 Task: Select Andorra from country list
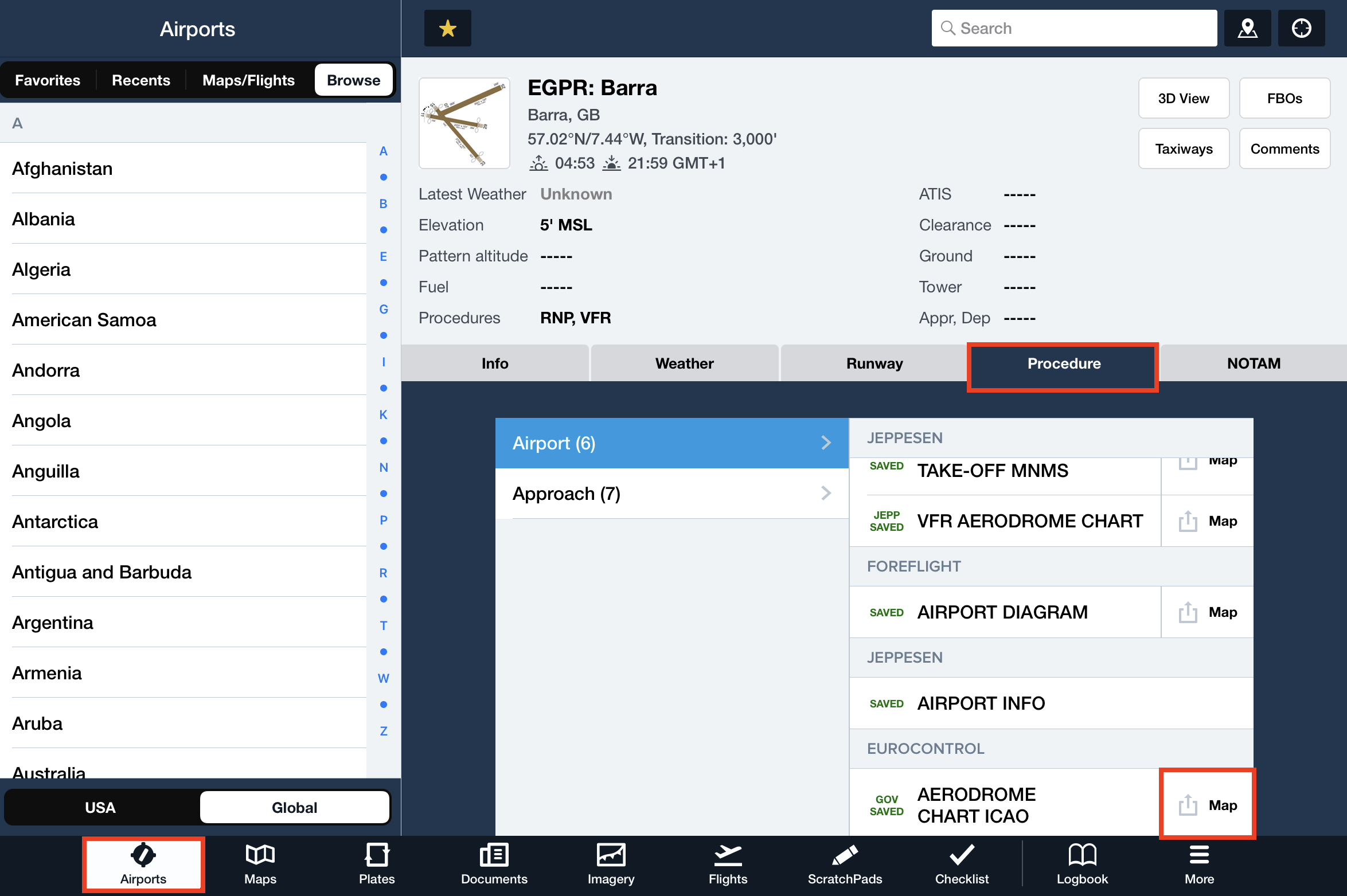click(x=183, y=370)
